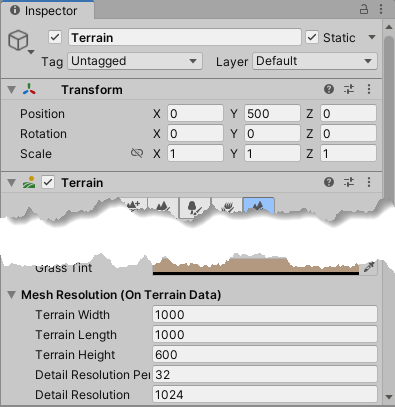Viewport: 395px width, 407px height.
Task: Click the Transform component title
Action: point(92,90)
